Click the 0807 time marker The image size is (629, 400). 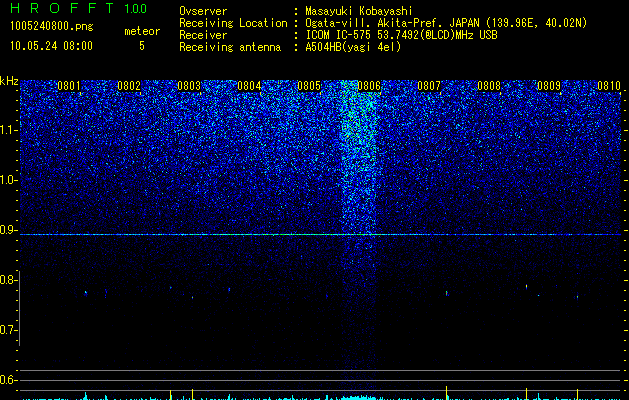point(429,86)
